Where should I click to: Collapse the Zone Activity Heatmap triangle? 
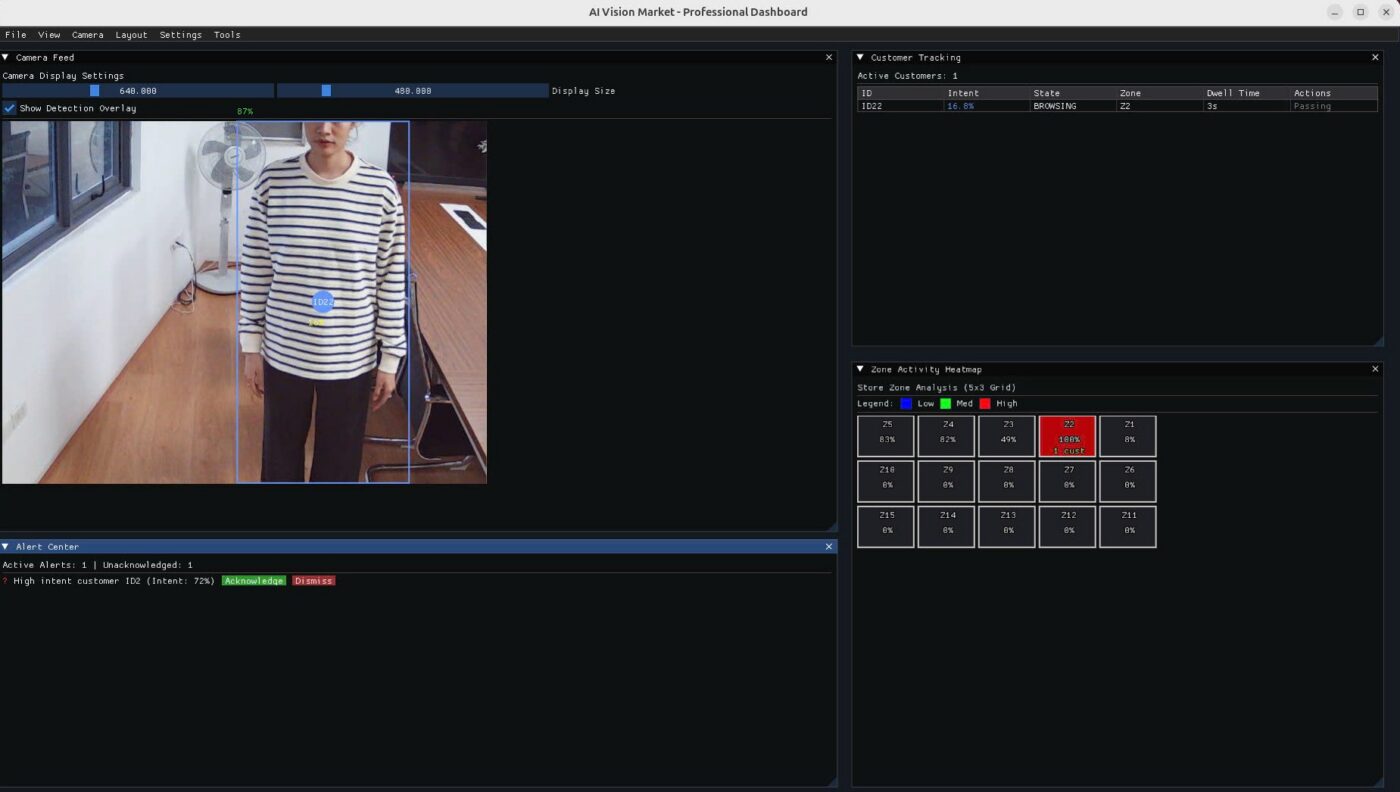(860, 369)
